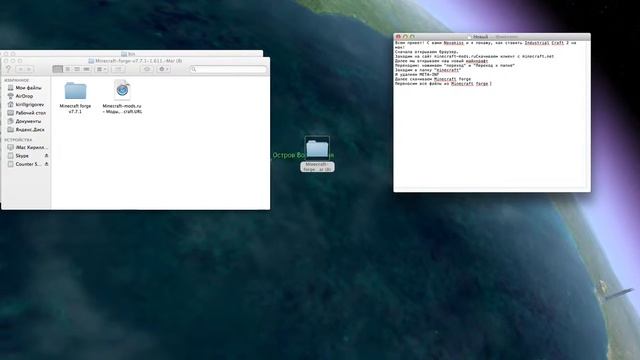Close the text editor window
Viewport: 640px width, 360px height.
pos(398,37)
